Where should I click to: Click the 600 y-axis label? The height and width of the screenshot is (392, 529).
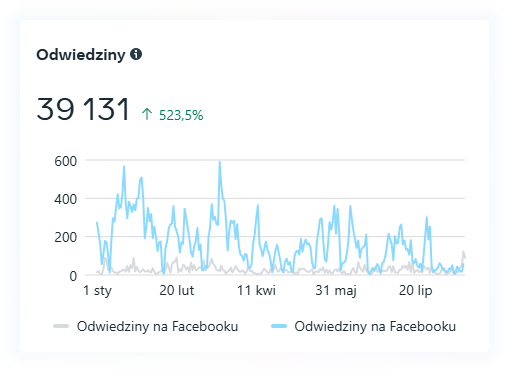coord(65,161)
